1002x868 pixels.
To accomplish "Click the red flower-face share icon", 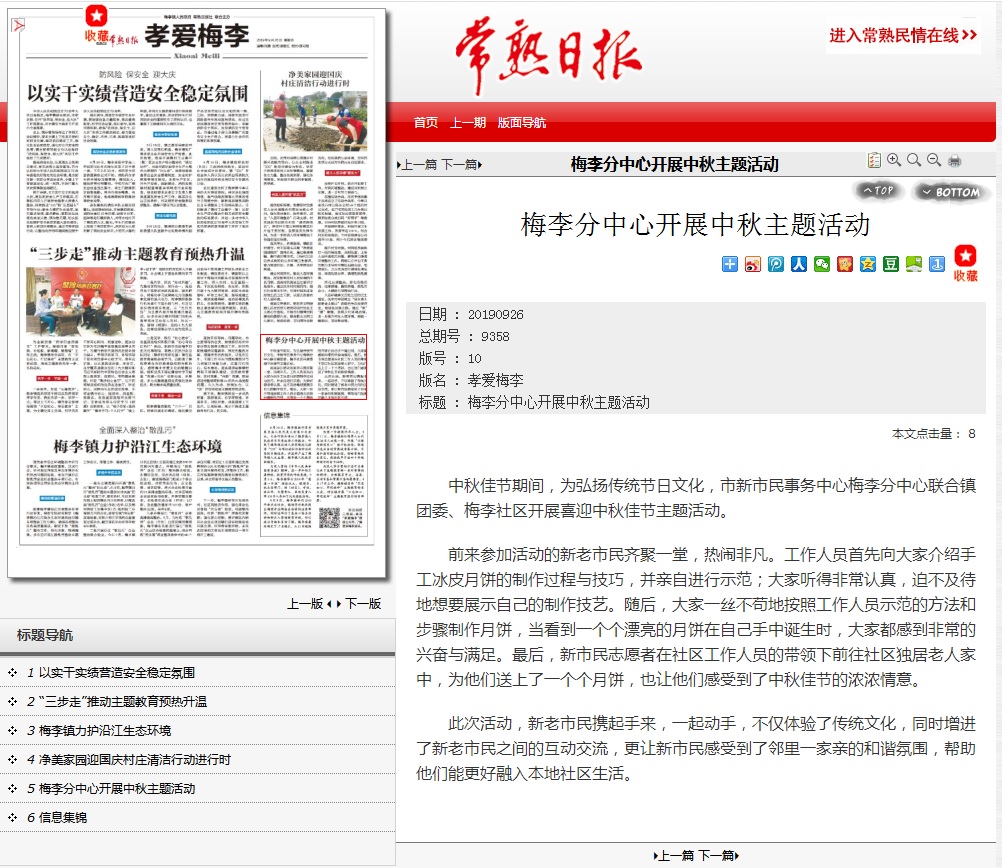I will pos(845,264).
